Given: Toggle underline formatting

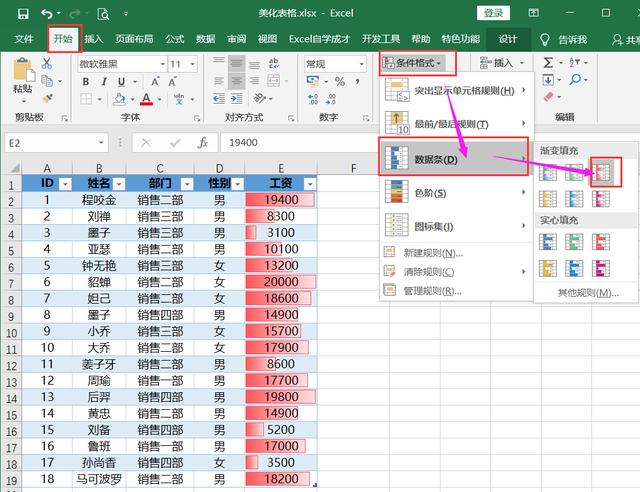Looking at the screenshot, I should [x=121, y=82].
